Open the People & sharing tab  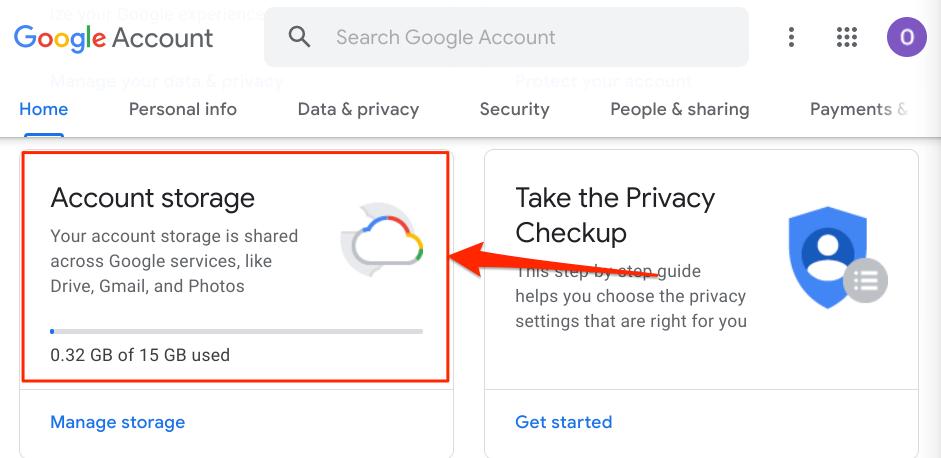tap(679, 109)
